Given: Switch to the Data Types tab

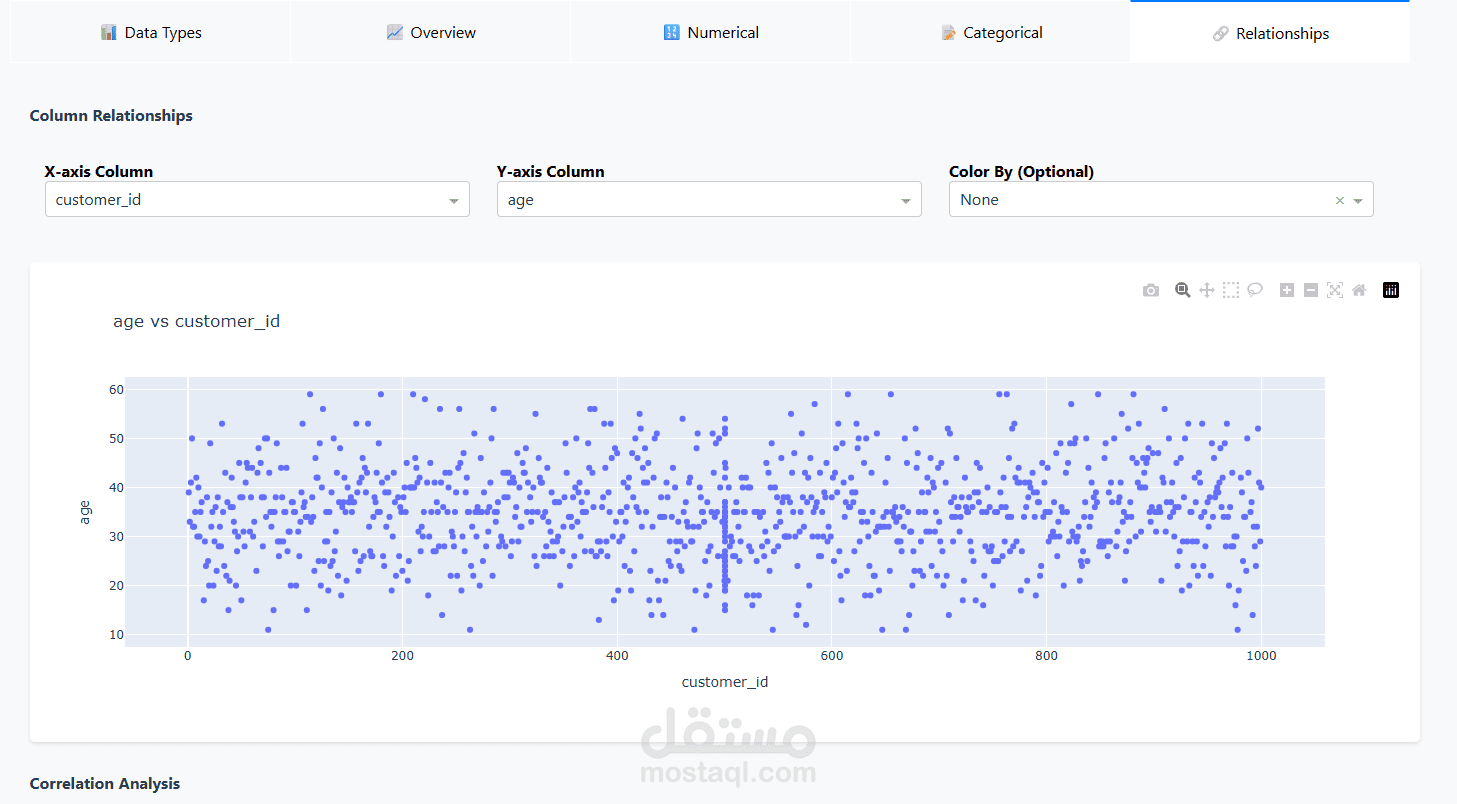Looking at the screenshot, I should [151, 33].
